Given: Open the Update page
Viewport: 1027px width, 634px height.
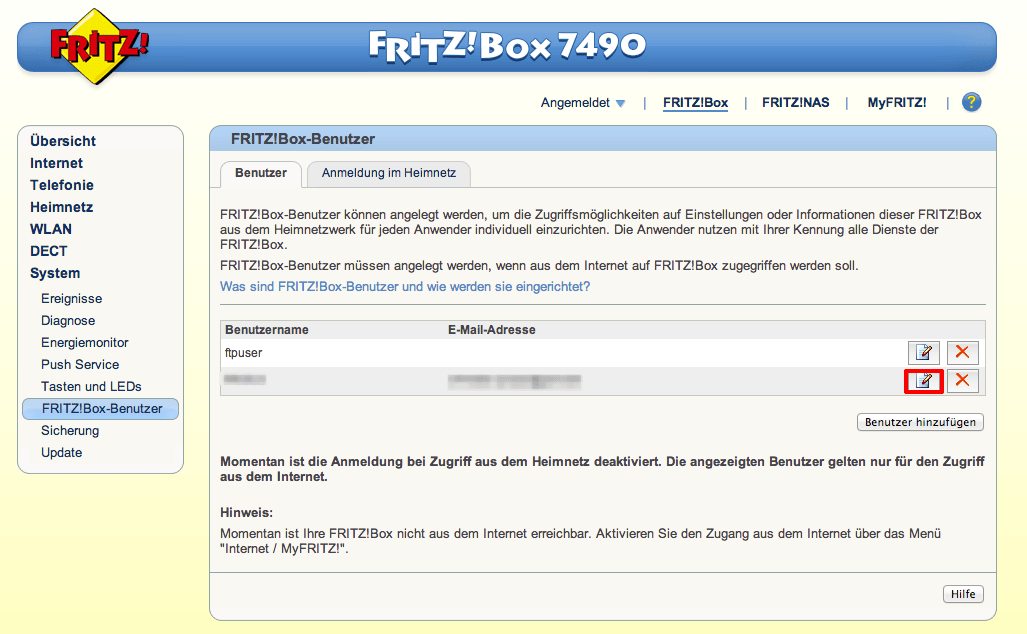Looking at the screenshot, I should [62, 453].
